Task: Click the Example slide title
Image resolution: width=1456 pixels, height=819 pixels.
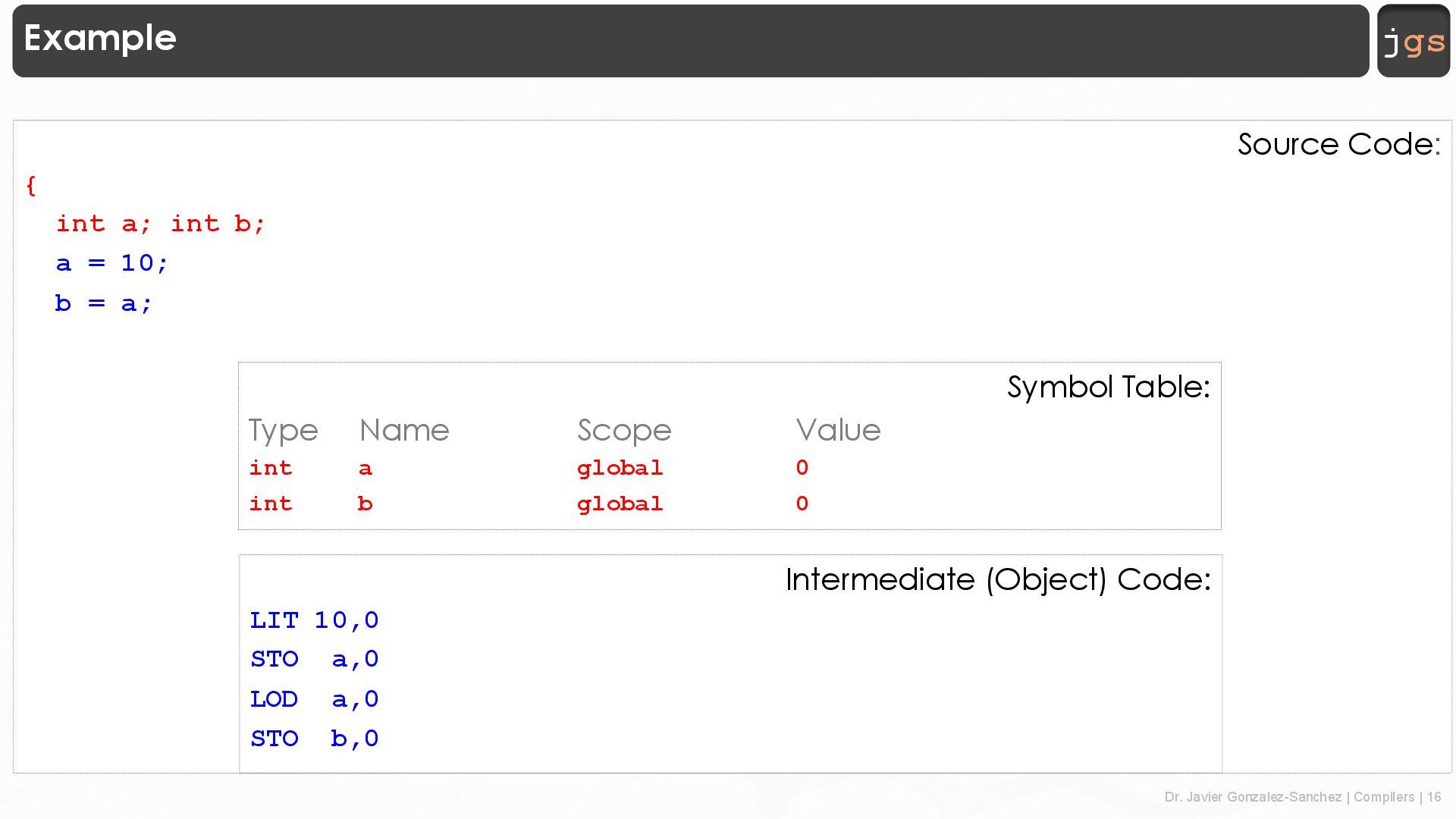Action: click(100, 38)
